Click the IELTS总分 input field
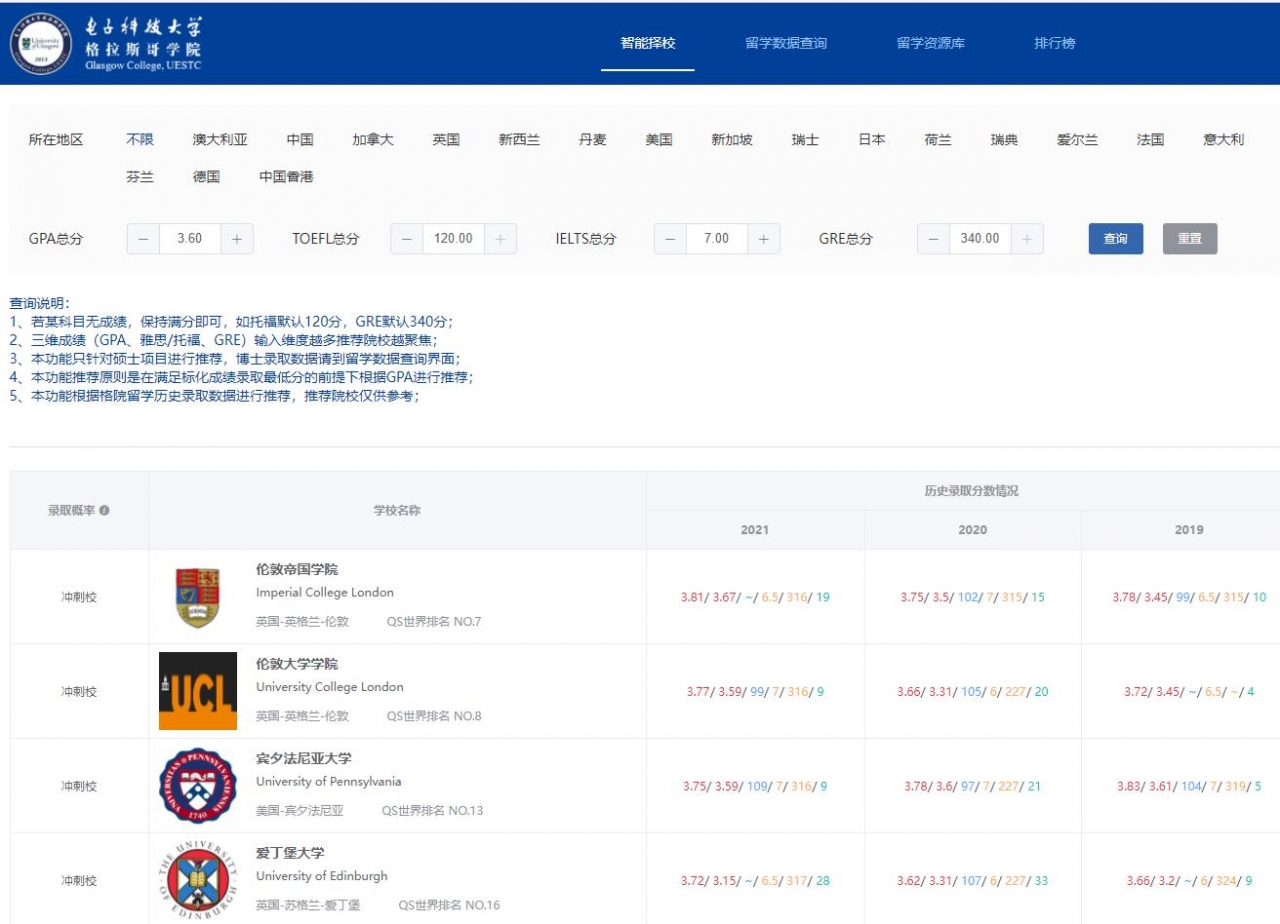The image size is (1280, 924). (716, 239)
